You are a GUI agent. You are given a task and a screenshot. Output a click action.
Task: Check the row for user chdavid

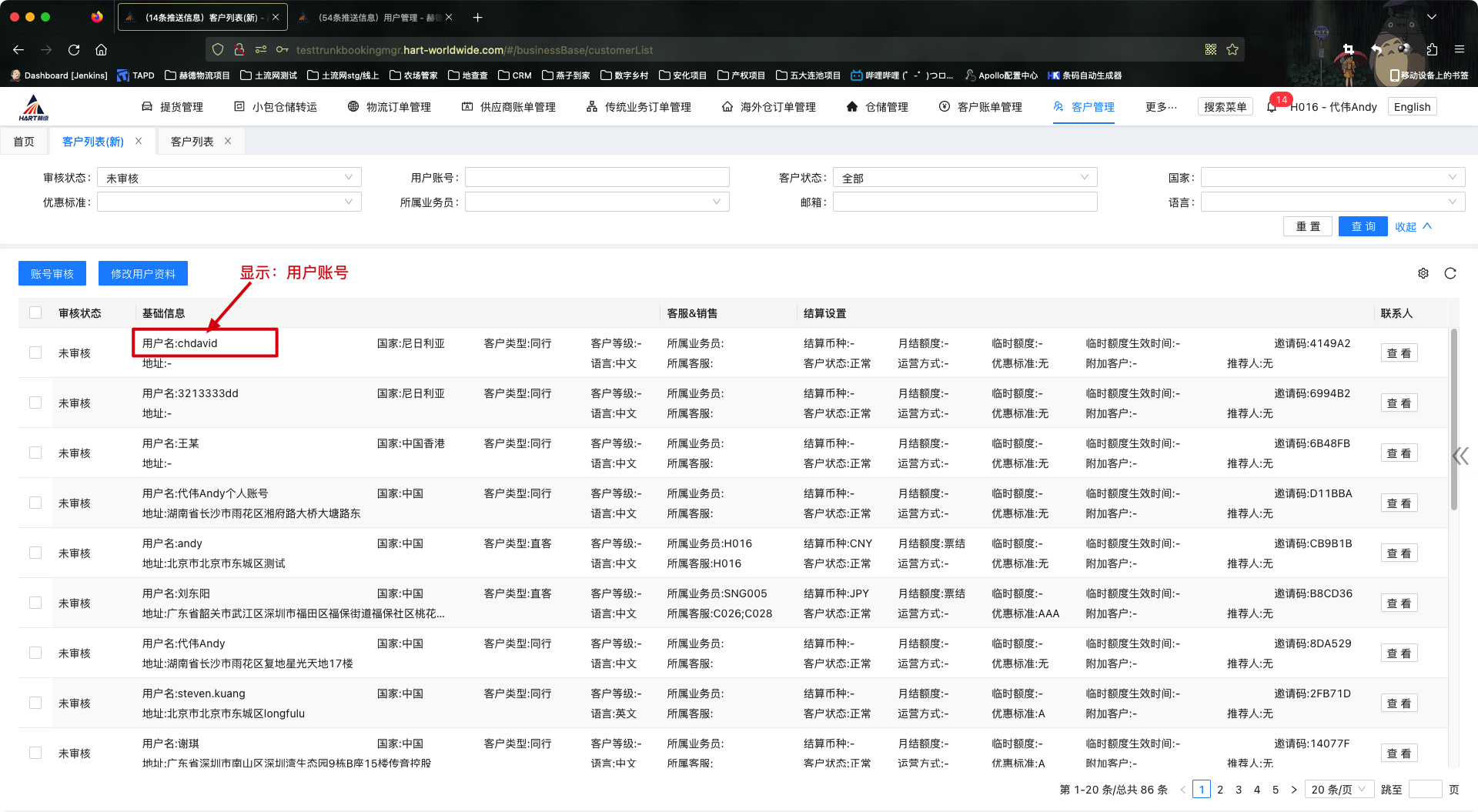(35, 353)
